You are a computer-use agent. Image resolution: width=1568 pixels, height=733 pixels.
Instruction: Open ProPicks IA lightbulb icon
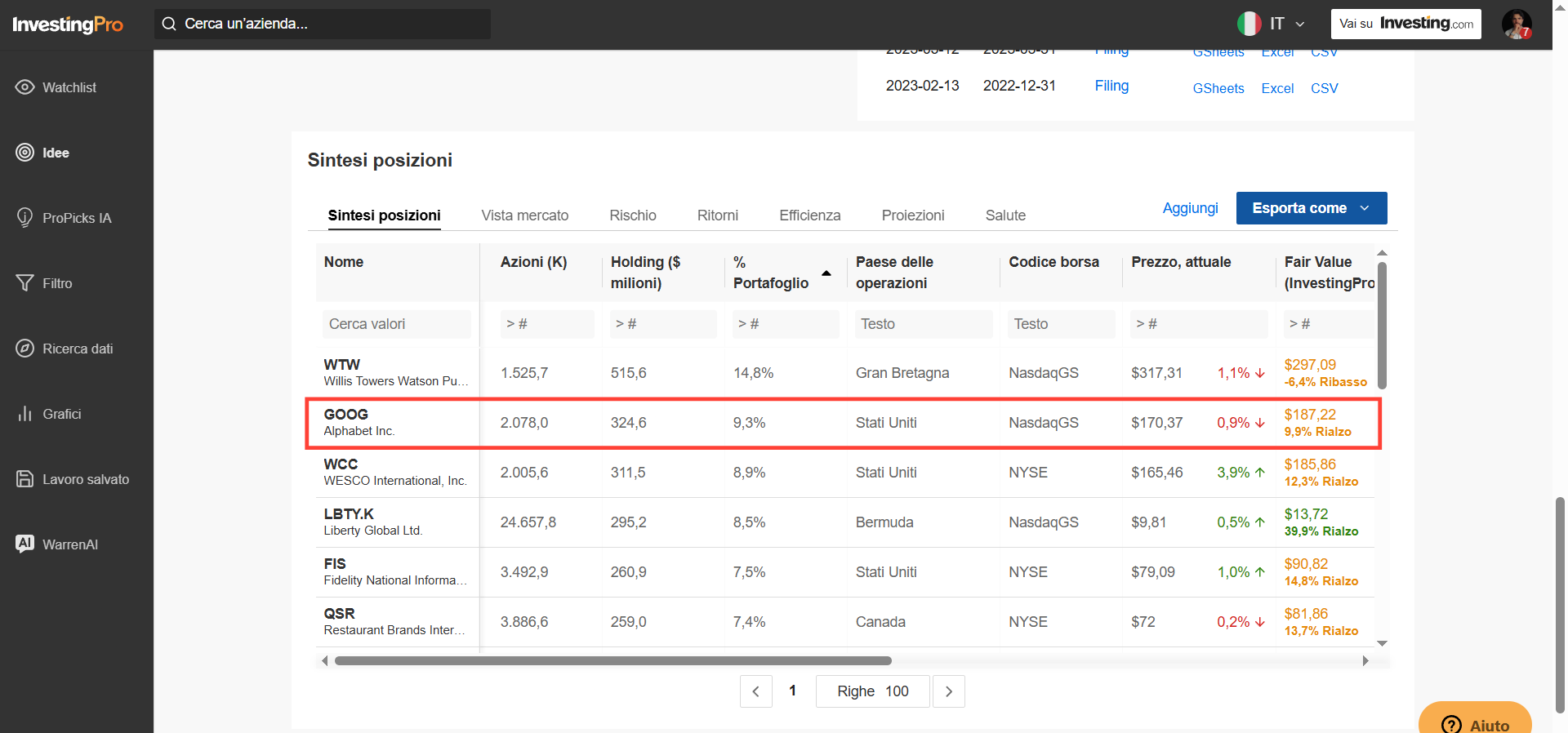click(25, 218)
